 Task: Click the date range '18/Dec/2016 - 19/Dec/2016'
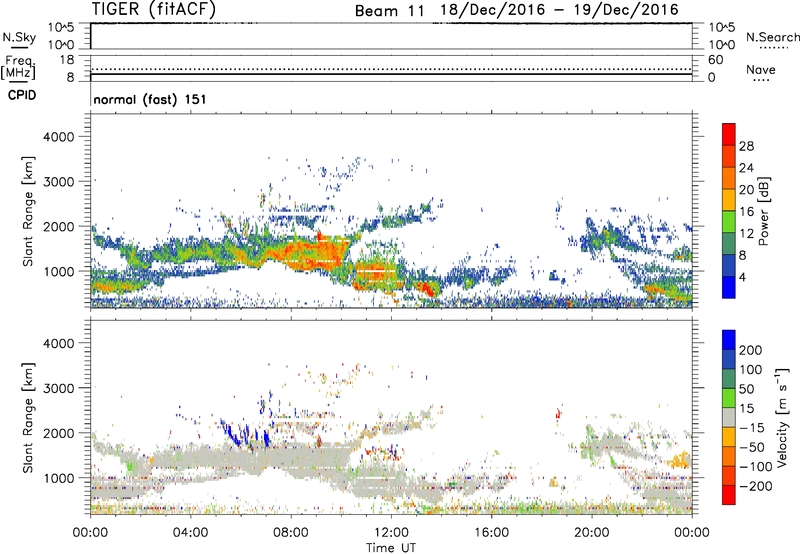coord(560,10)
